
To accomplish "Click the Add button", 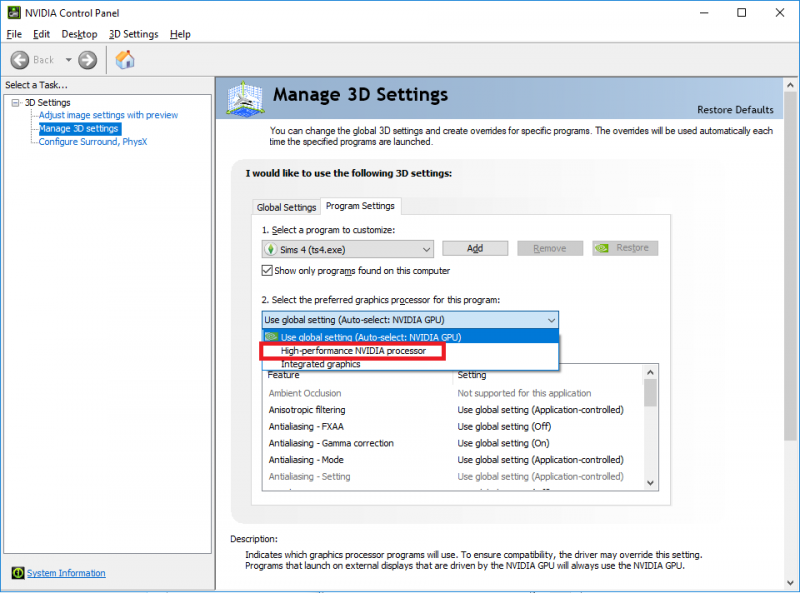I will point(475,247).
